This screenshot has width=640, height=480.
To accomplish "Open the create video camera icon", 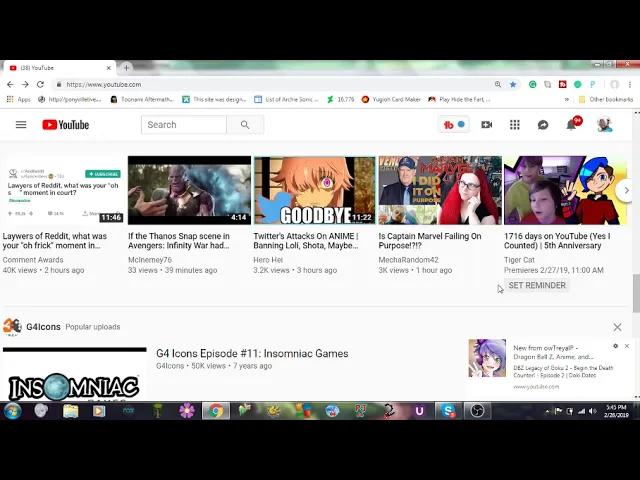I will click(x=487, y=125).
